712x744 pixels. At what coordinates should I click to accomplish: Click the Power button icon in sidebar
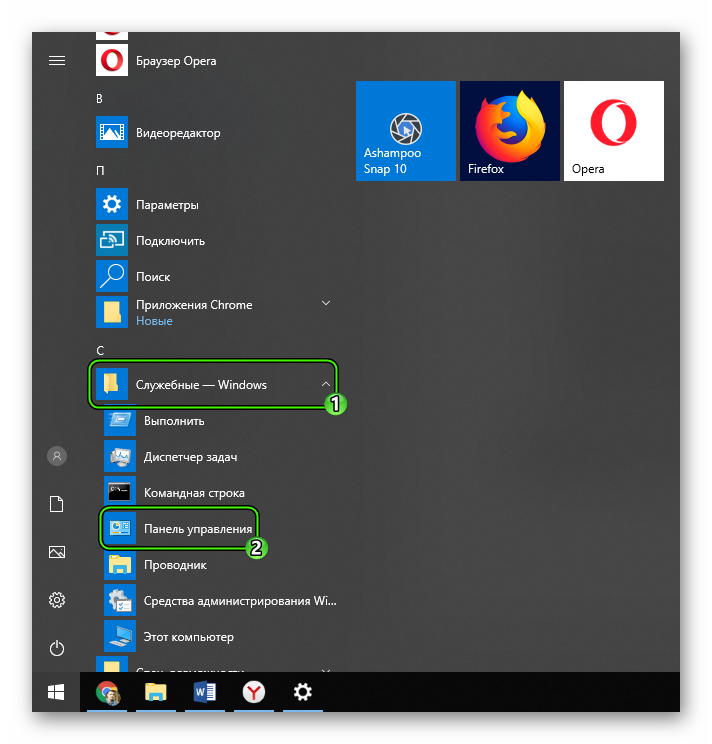[x=57, y=648]
